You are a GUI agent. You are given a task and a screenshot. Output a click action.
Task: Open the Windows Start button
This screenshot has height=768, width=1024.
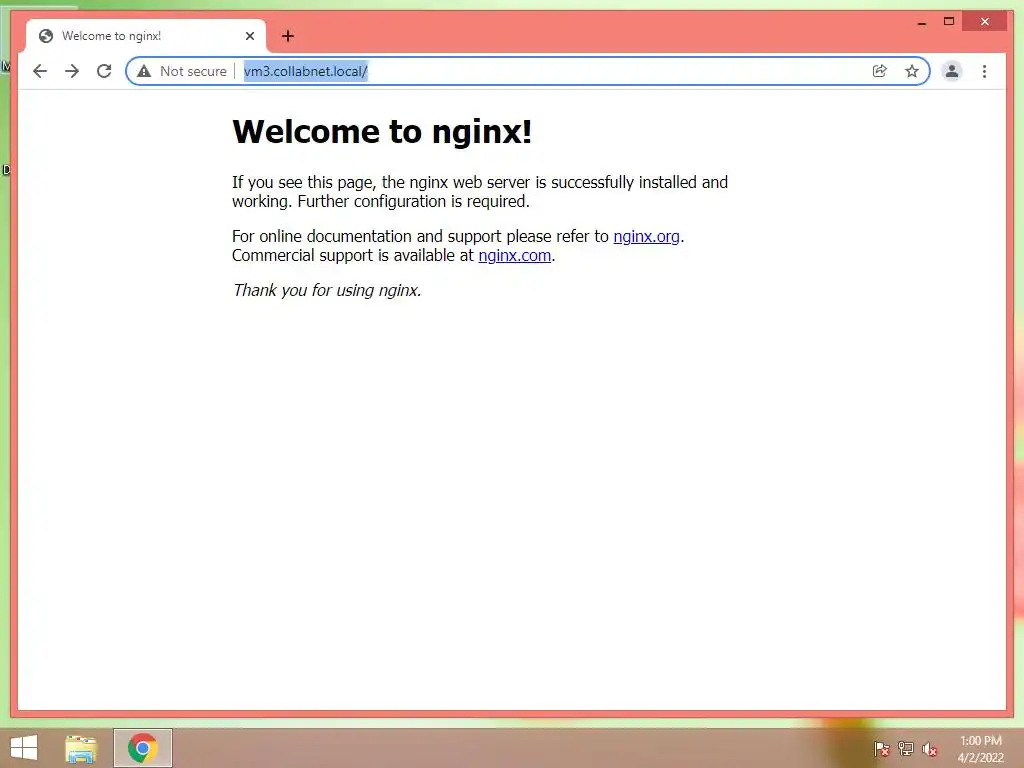[x=24, y=748]
